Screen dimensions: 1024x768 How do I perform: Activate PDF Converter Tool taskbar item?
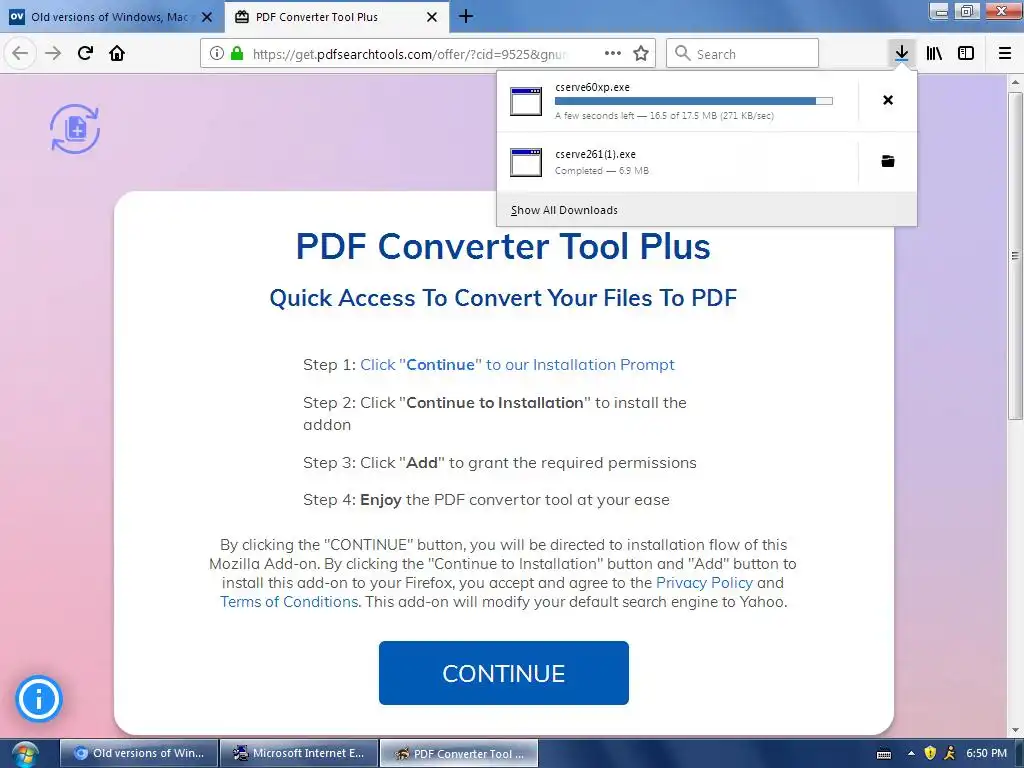(459, 753)
